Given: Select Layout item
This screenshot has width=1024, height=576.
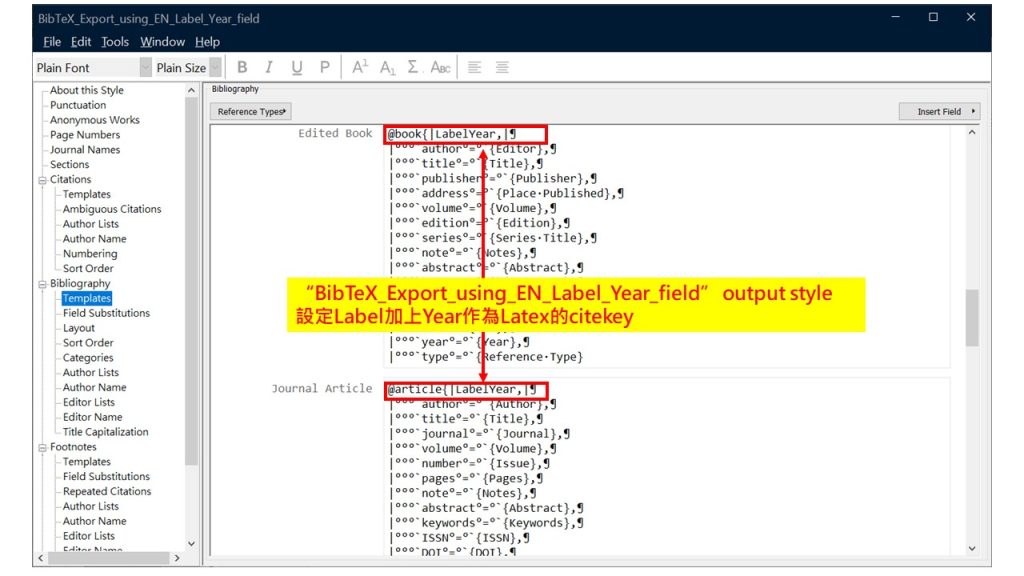Looking at the screenshot, I should (x=78, y=328).
